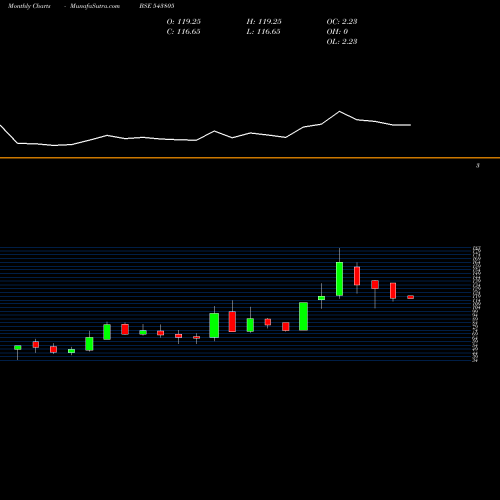Select the C: 116.65 close value
The height and width of the screenshot is (500, 500).
click(184, 32)
